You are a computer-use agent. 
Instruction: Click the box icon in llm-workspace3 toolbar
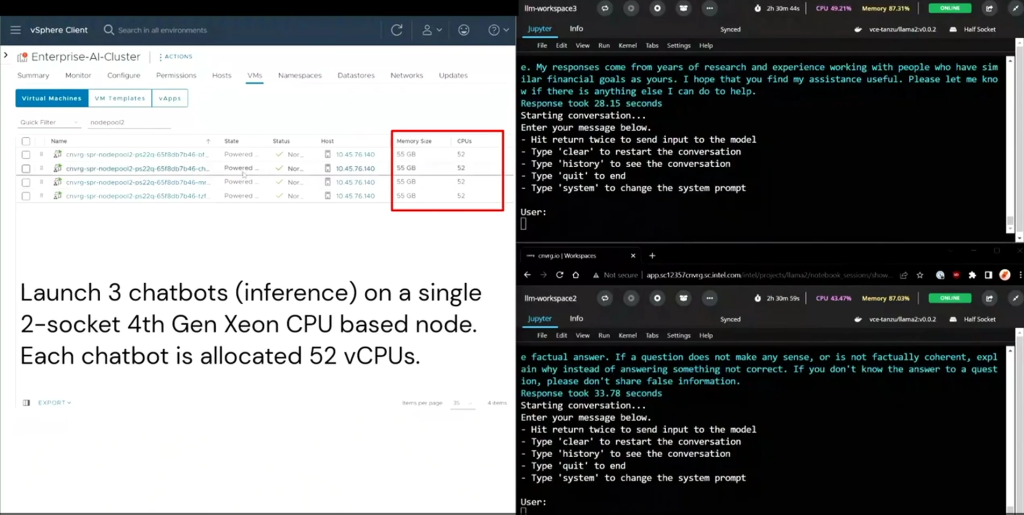click(684, 8)
